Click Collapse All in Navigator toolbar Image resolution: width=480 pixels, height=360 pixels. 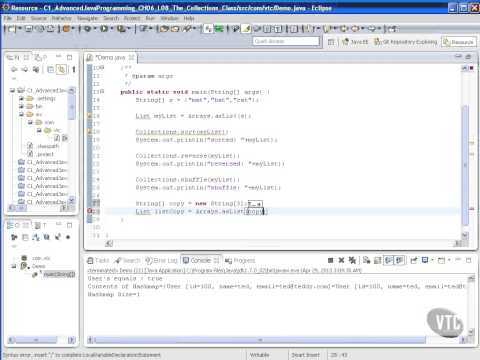(50, 69)
